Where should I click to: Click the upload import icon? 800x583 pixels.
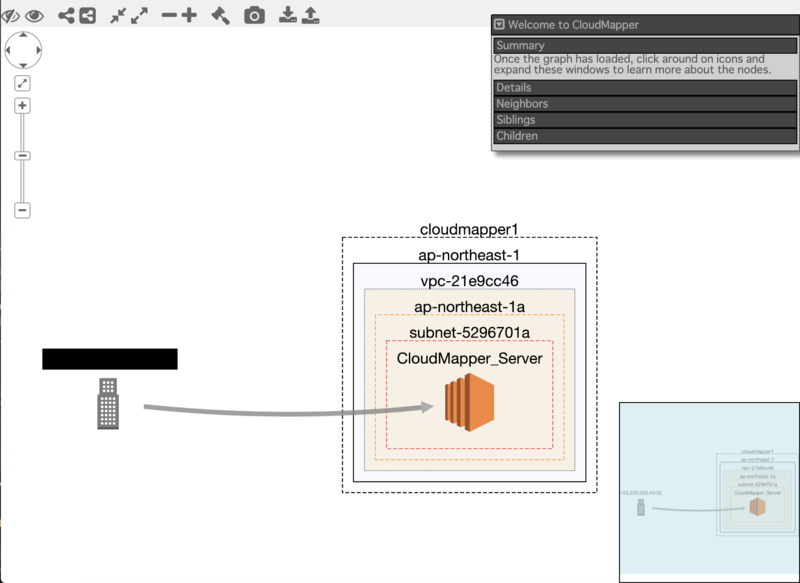[x=310, y=15]
